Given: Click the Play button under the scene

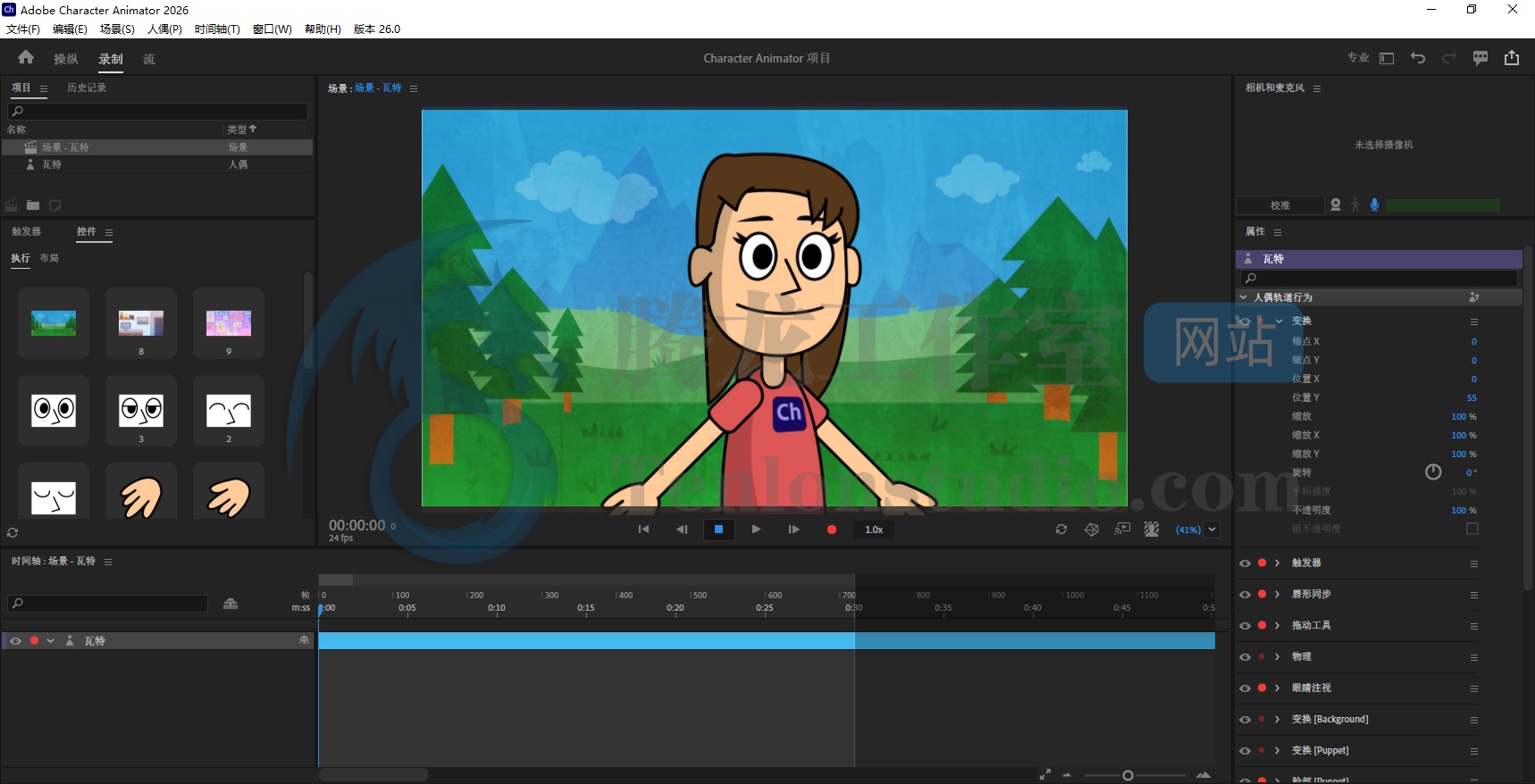Looking at the screenshot, I should [756, 530].
